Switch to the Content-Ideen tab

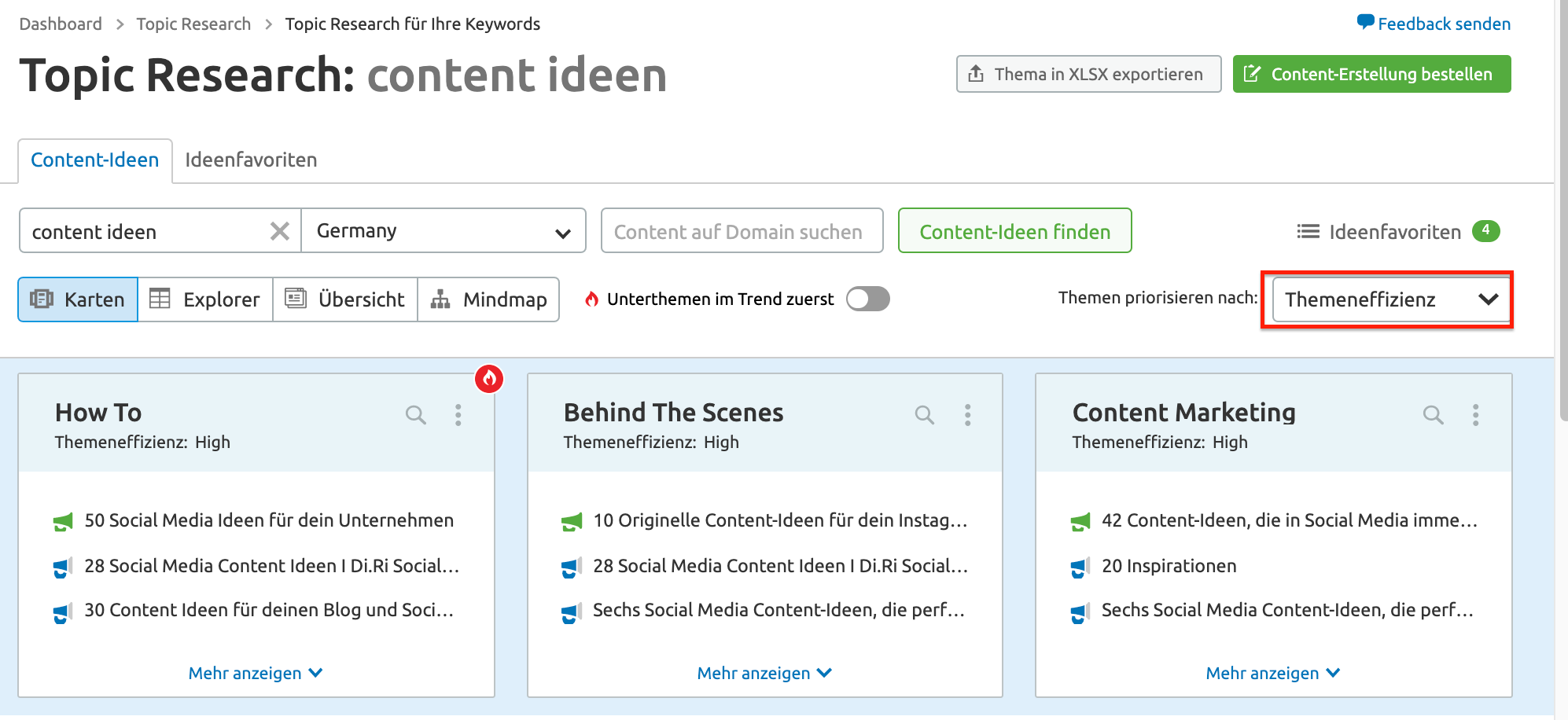click(95, 160)
